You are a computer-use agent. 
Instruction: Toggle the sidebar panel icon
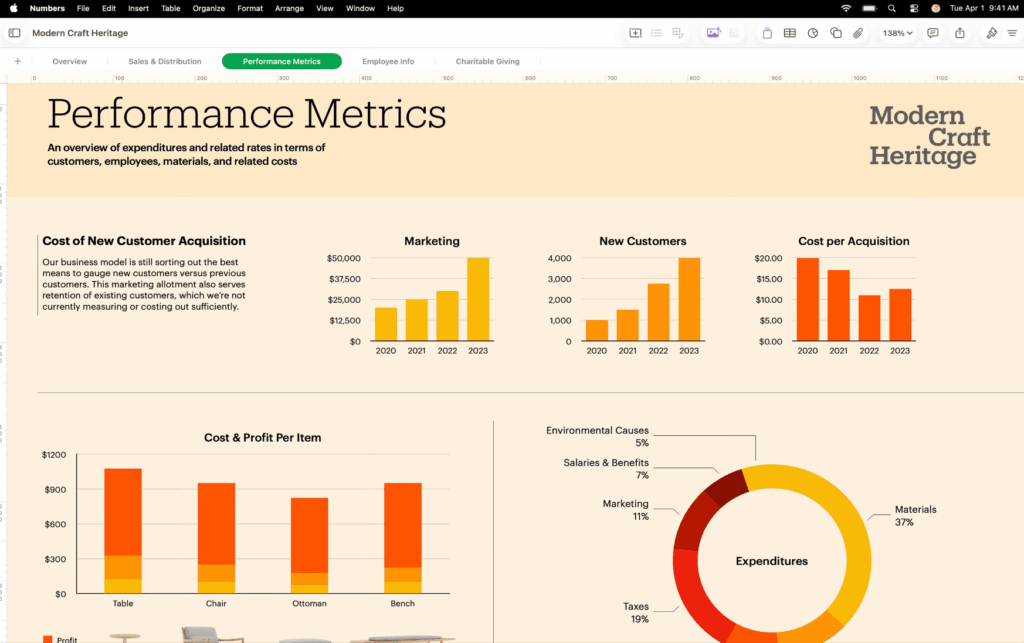(x=14, y=33)
